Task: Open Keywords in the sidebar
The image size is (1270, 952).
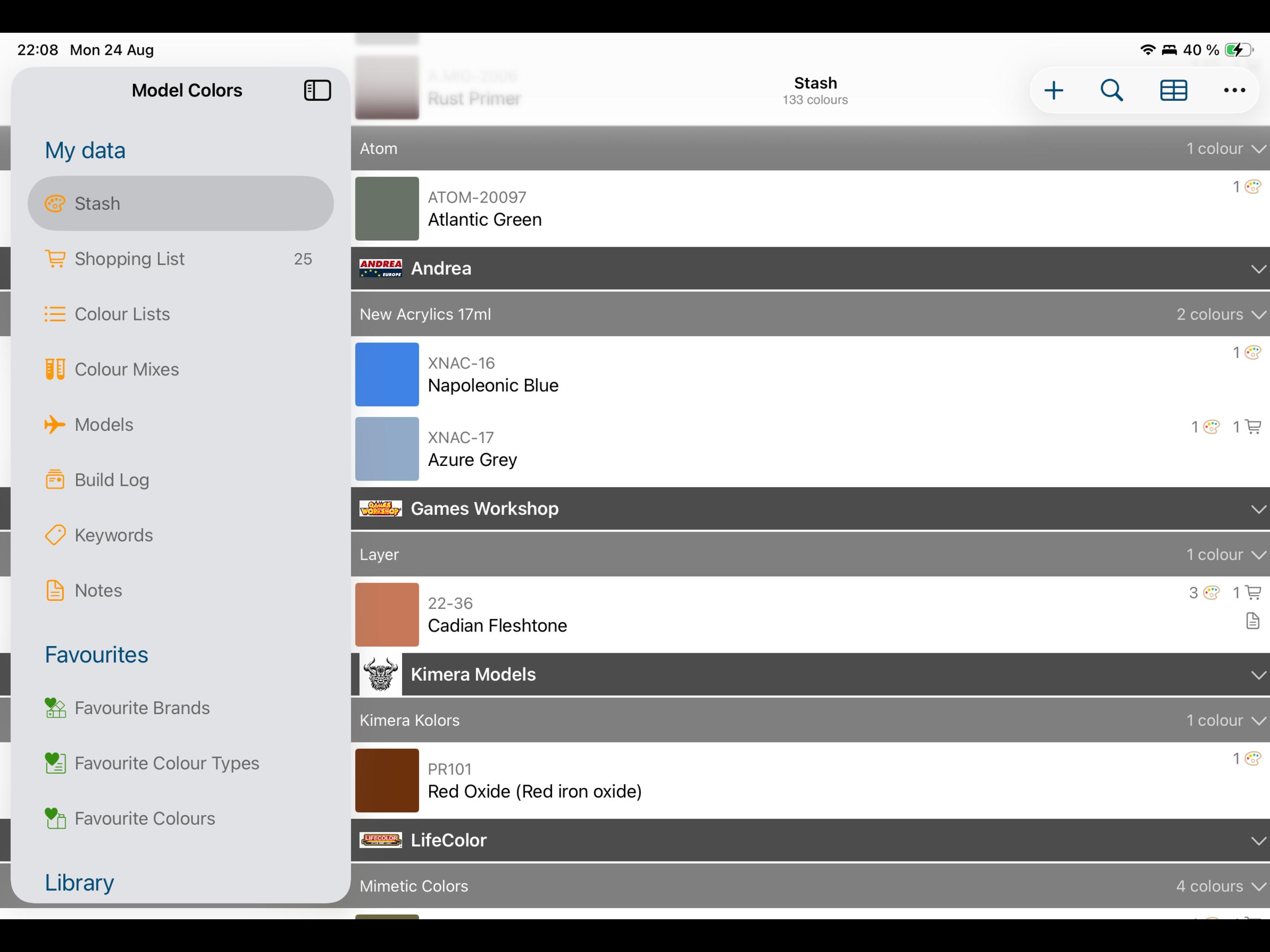Action: click(180, 535)
